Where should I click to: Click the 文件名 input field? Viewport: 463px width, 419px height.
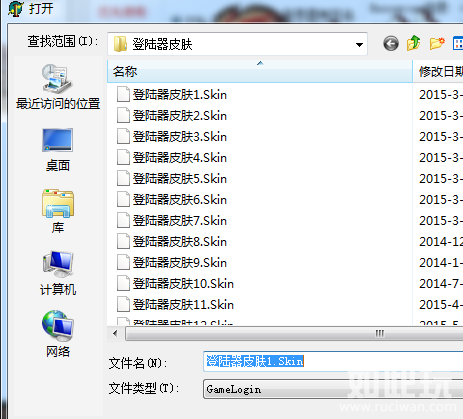(333, 361)
